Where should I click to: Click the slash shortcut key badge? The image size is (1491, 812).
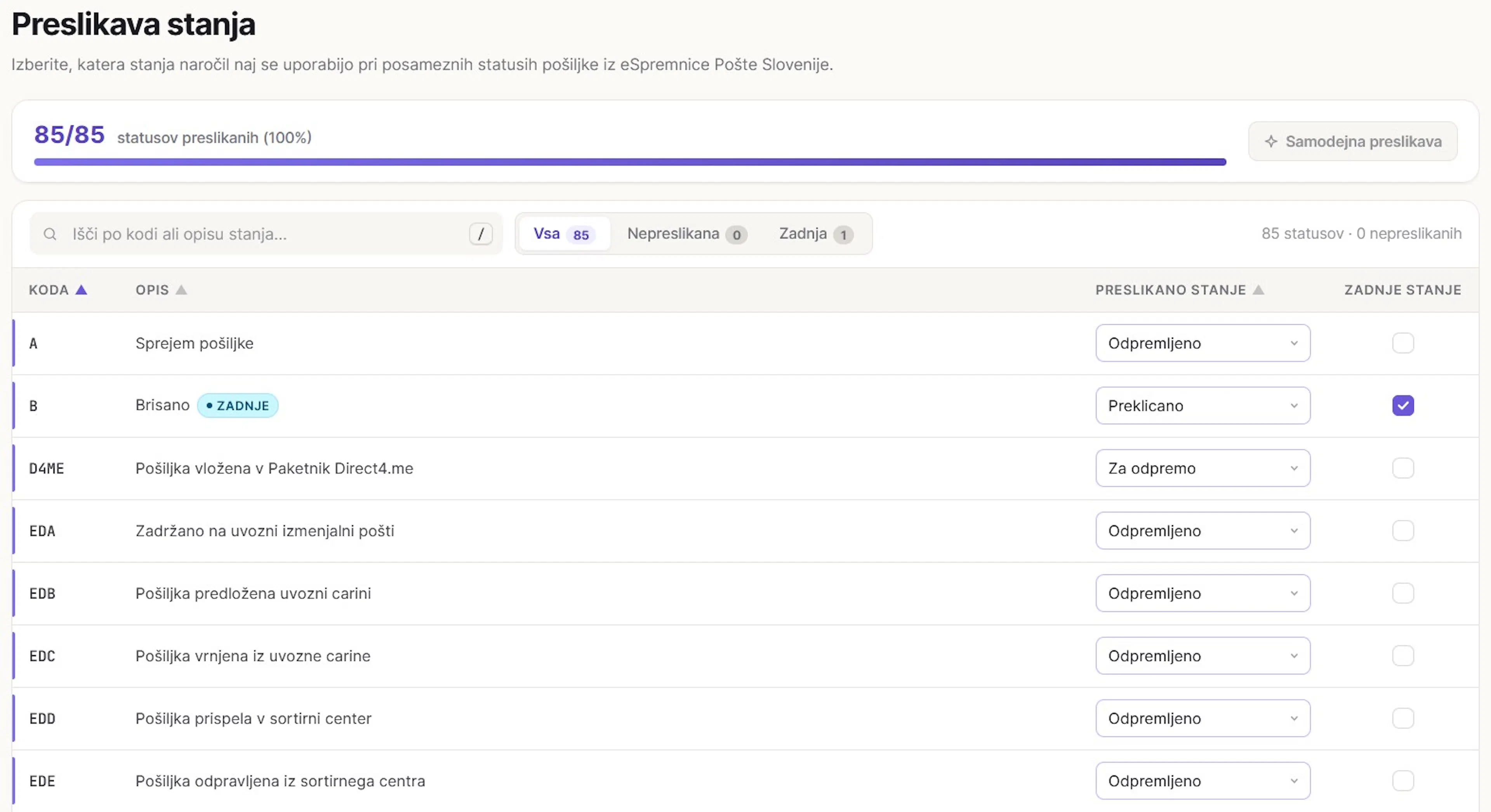(480, 234)
